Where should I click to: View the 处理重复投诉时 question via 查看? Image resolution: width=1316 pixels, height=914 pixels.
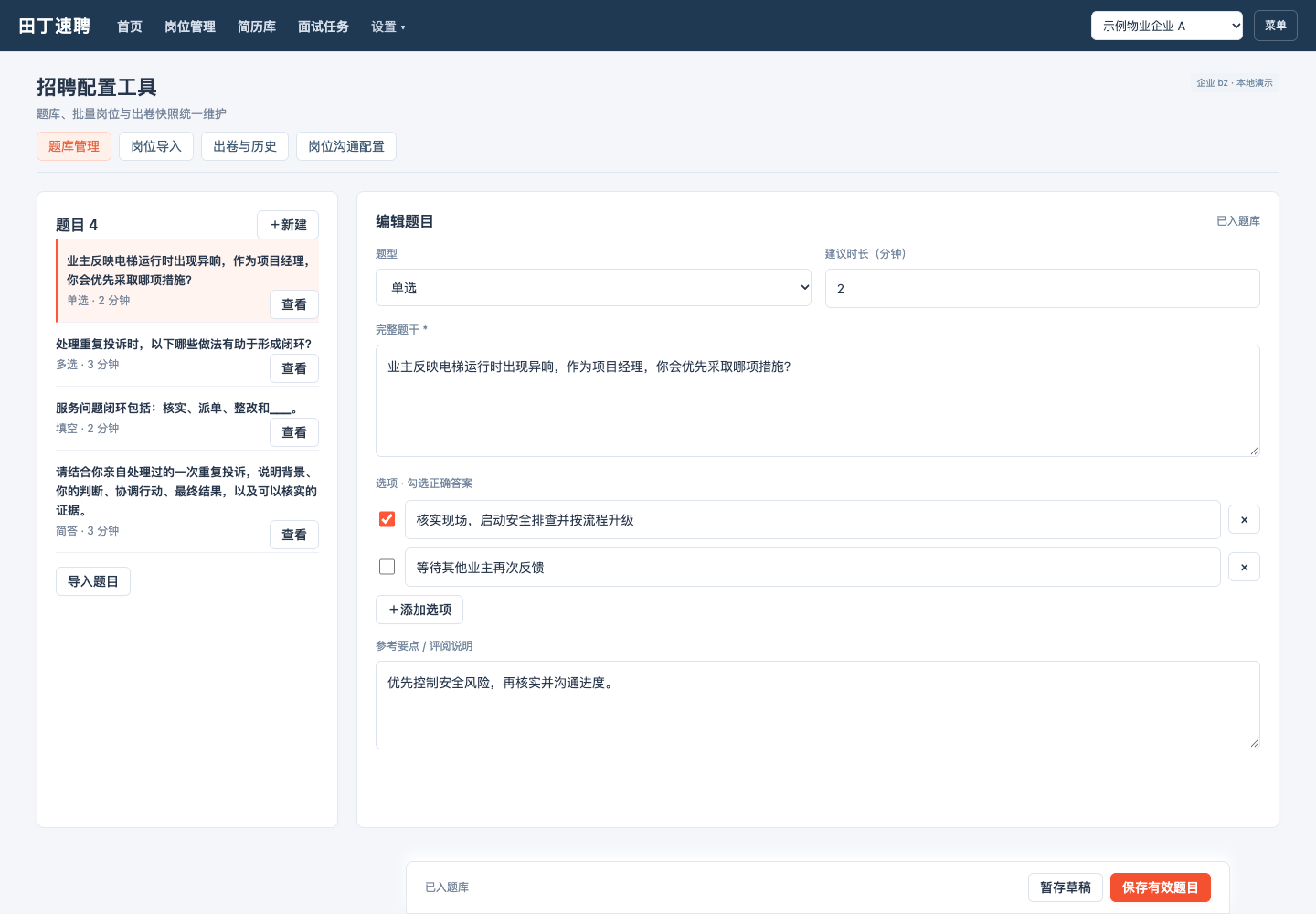(294, 368)
